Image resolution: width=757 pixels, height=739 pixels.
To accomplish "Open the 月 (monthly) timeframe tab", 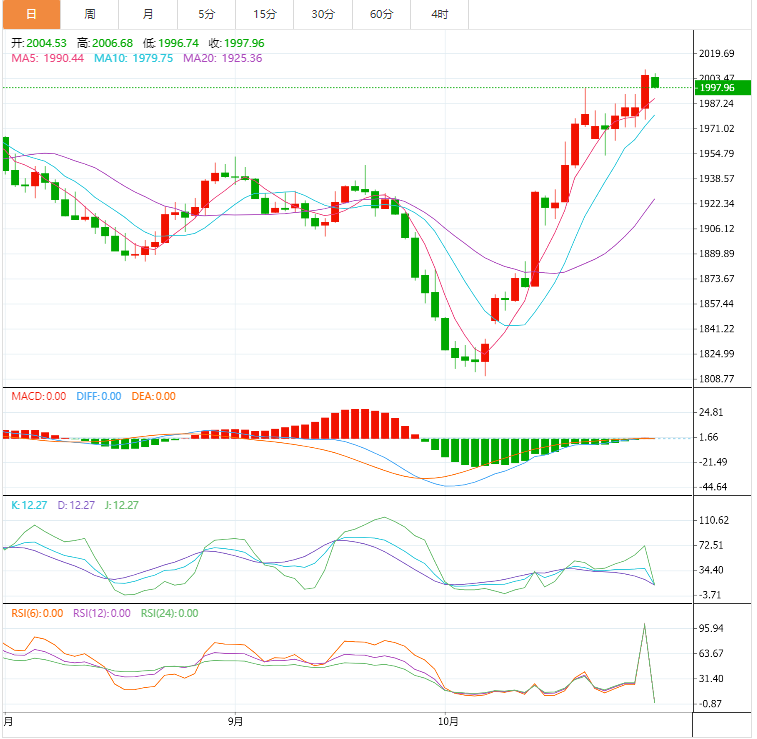I will [x=148, y=14].
